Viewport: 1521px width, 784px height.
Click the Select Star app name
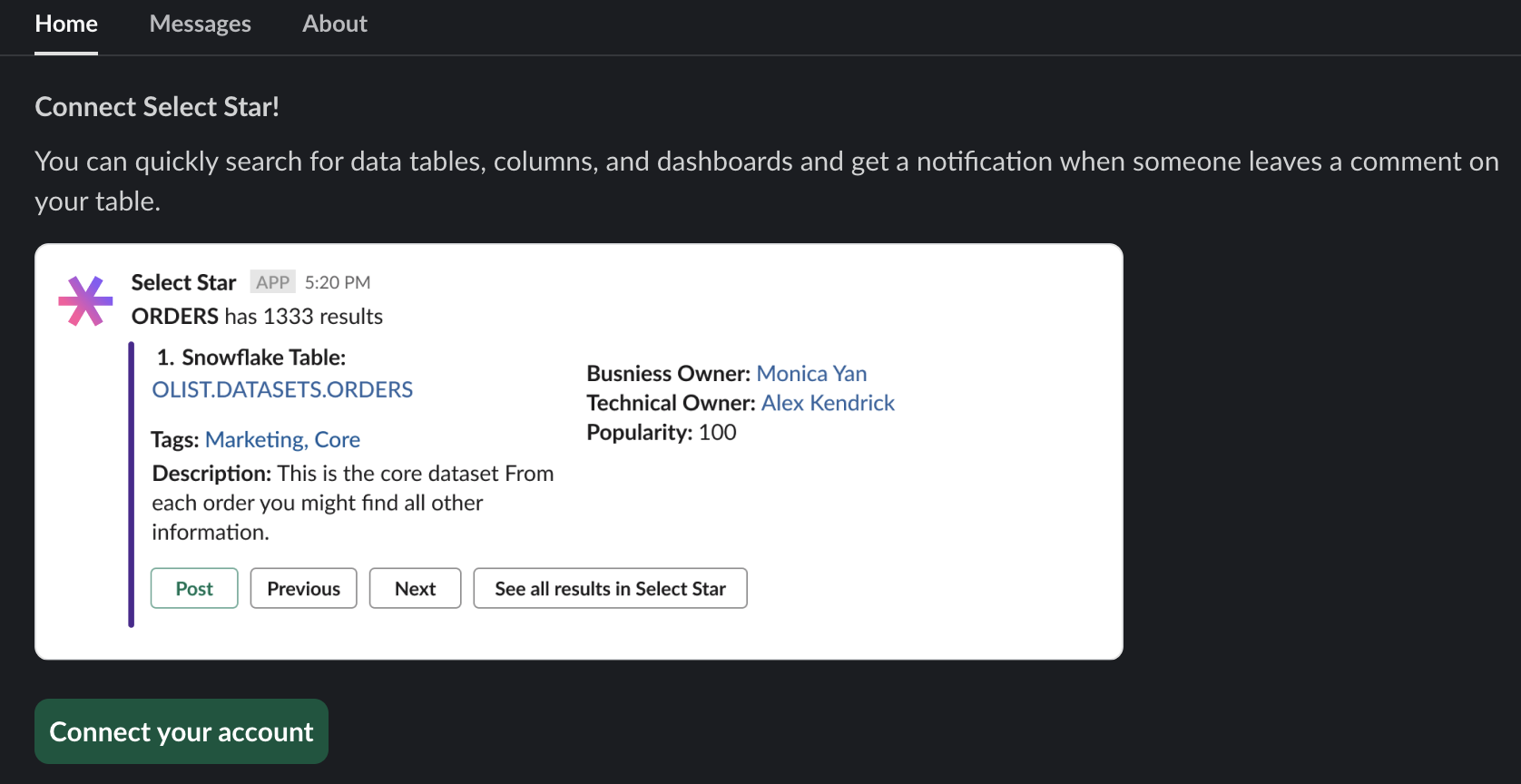coord(183,282)
